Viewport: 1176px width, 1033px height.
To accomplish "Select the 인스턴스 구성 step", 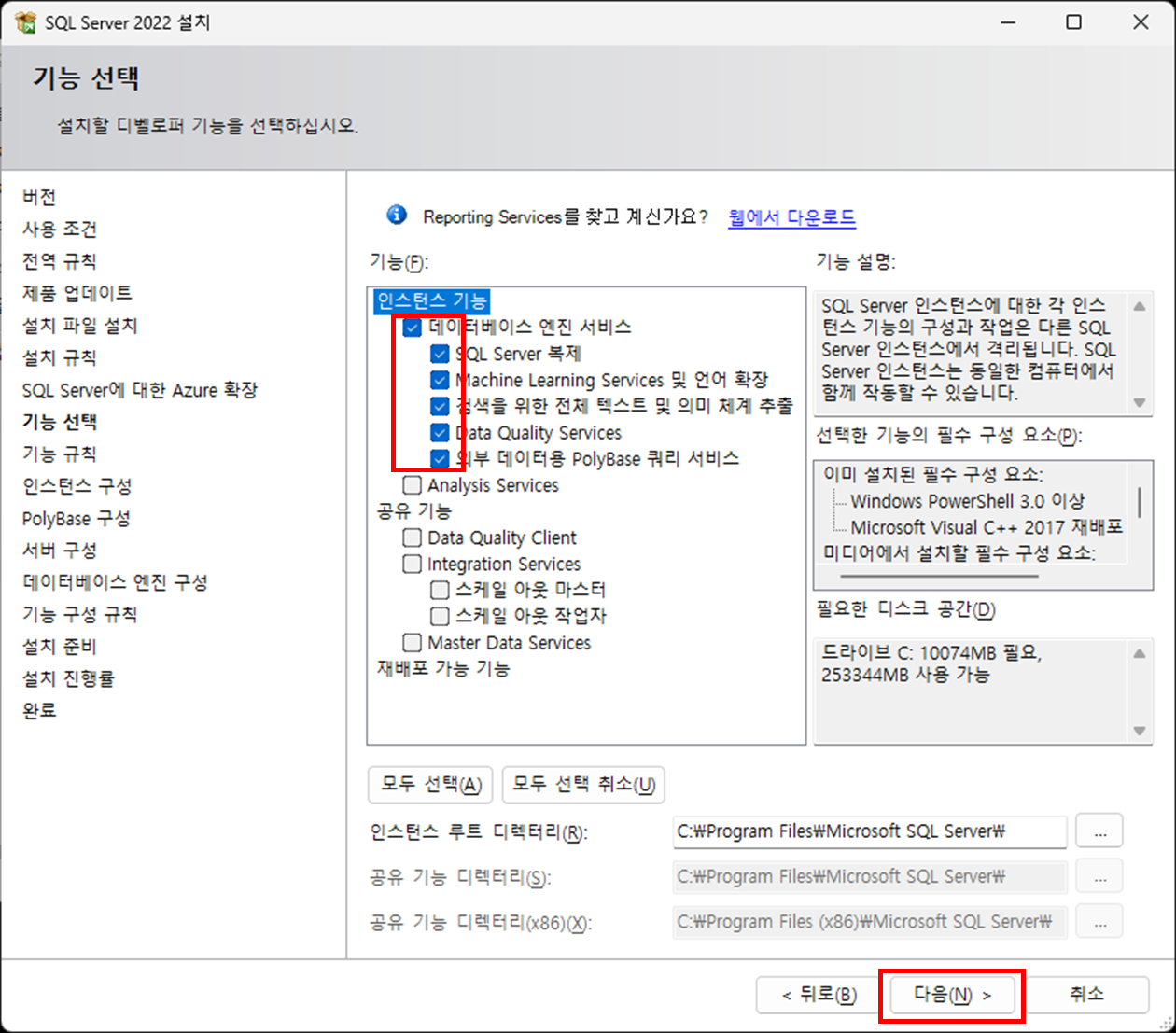I will (77, 486).
